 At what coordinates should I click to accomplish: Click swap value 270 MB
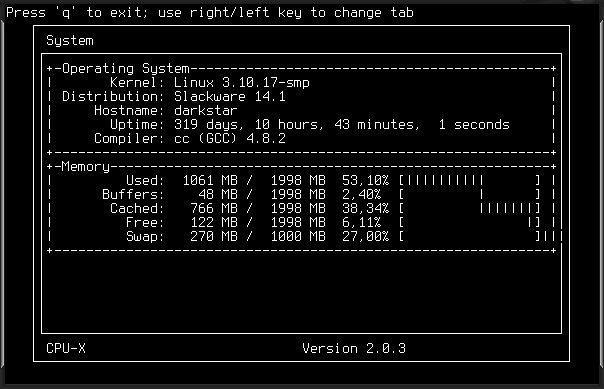214,236
